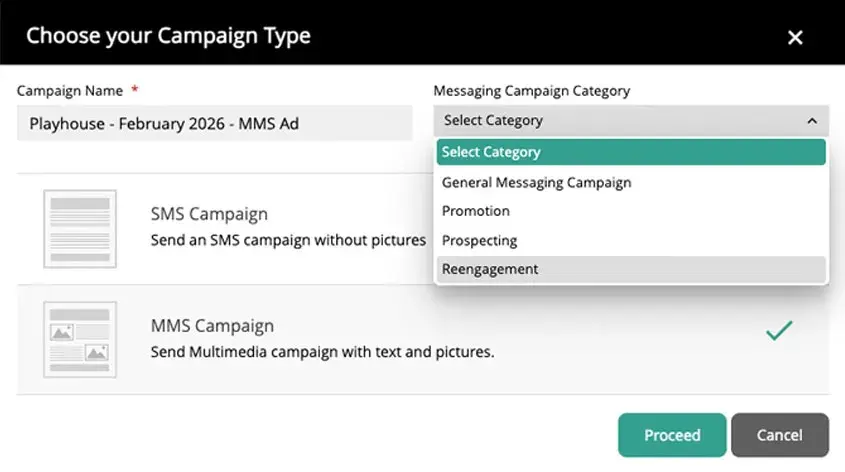Click the MMS Campaign picture icon
The image size is (845, 472).
pyautogui.click(x=80, y=340)
